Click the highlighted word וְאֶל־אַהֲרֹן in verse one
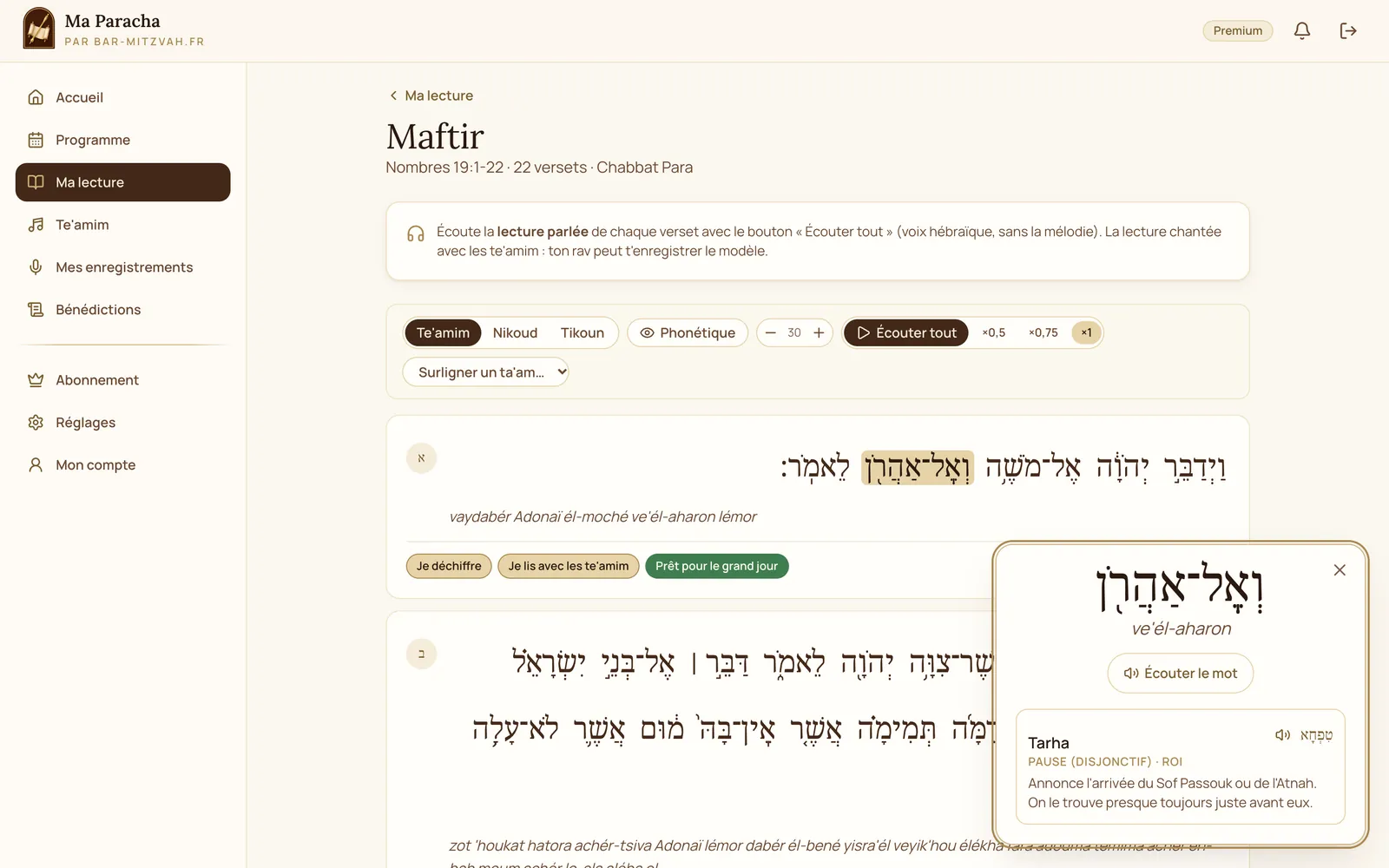The height and width of the screenshot is (868, 1389). coord(918,468)
